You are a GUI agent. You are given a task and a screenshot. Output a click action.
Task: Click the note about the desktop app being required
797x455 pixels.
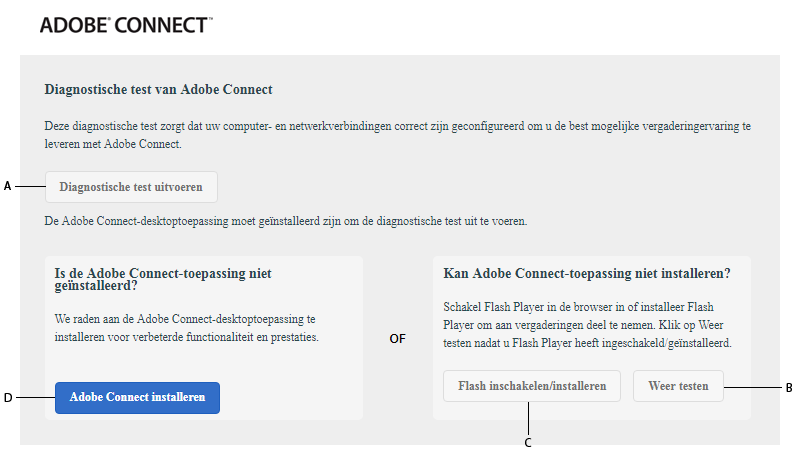pyautogui.click(x=285, y=220)
